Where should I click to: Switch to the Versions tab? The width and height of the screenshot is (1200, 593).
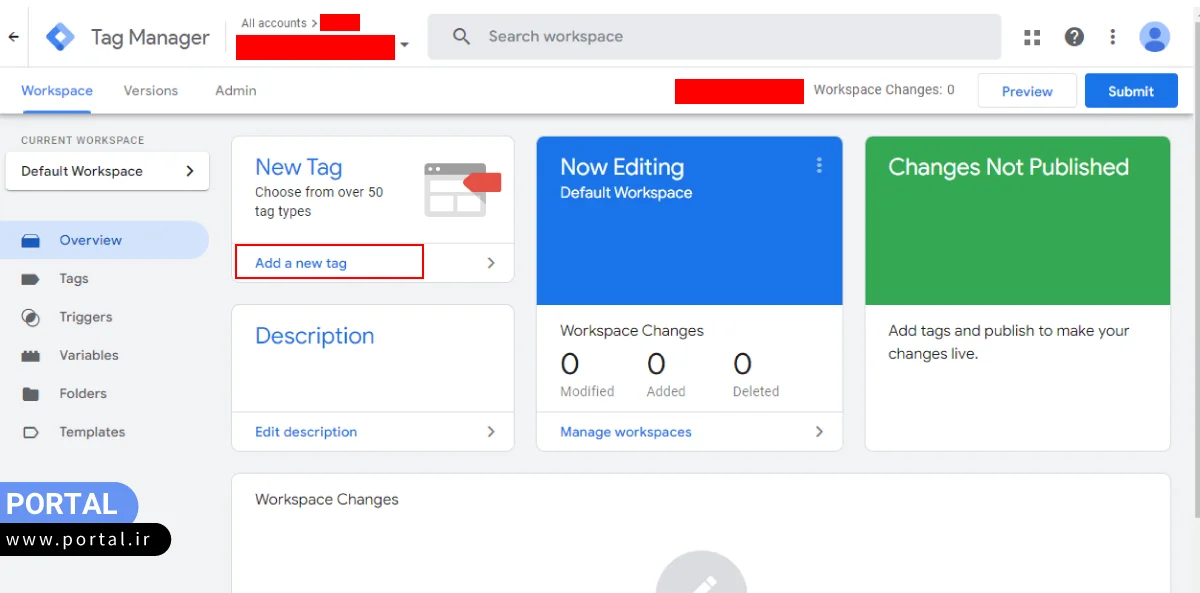150,90
